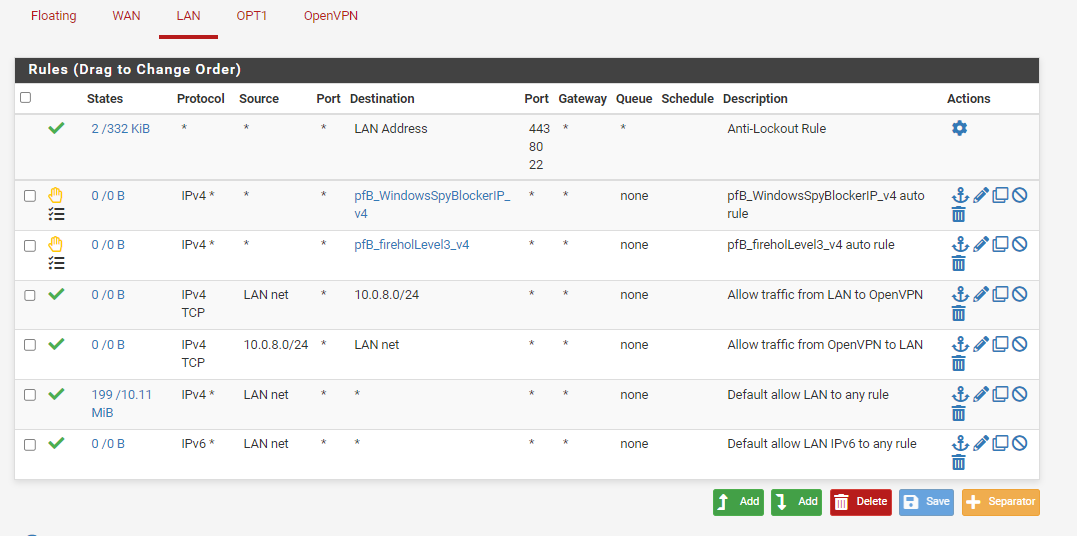This screenshot has height=536, width=1077.
Task: Open pfB_WindowsSpyBlockerIP_v4 alias link
Action: click(432, 205)
